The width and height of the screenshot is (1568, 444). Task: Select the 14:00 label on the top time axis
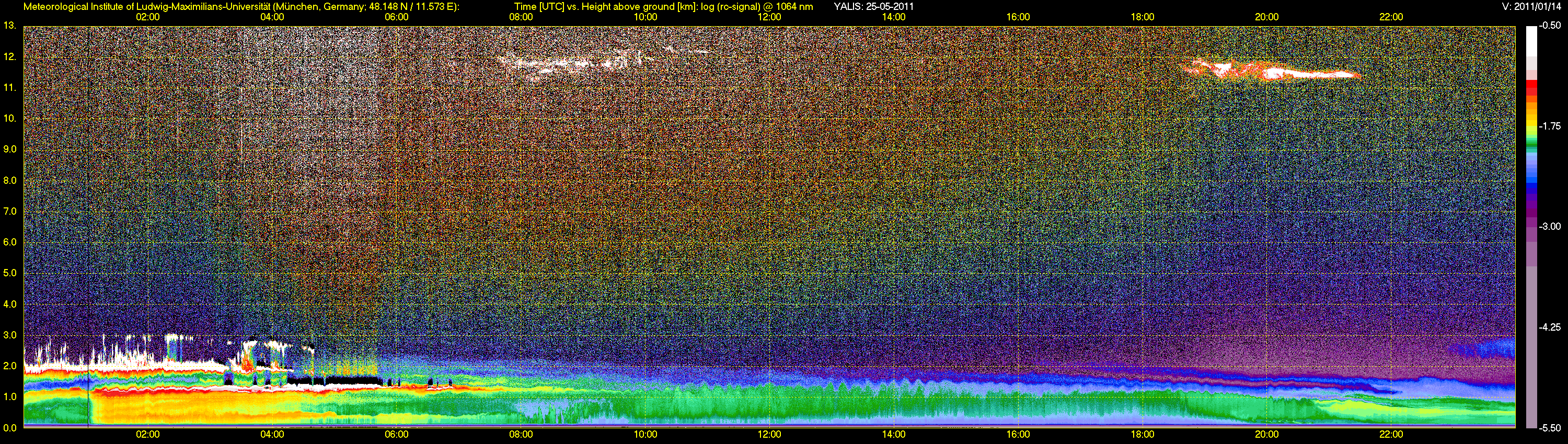894,17
